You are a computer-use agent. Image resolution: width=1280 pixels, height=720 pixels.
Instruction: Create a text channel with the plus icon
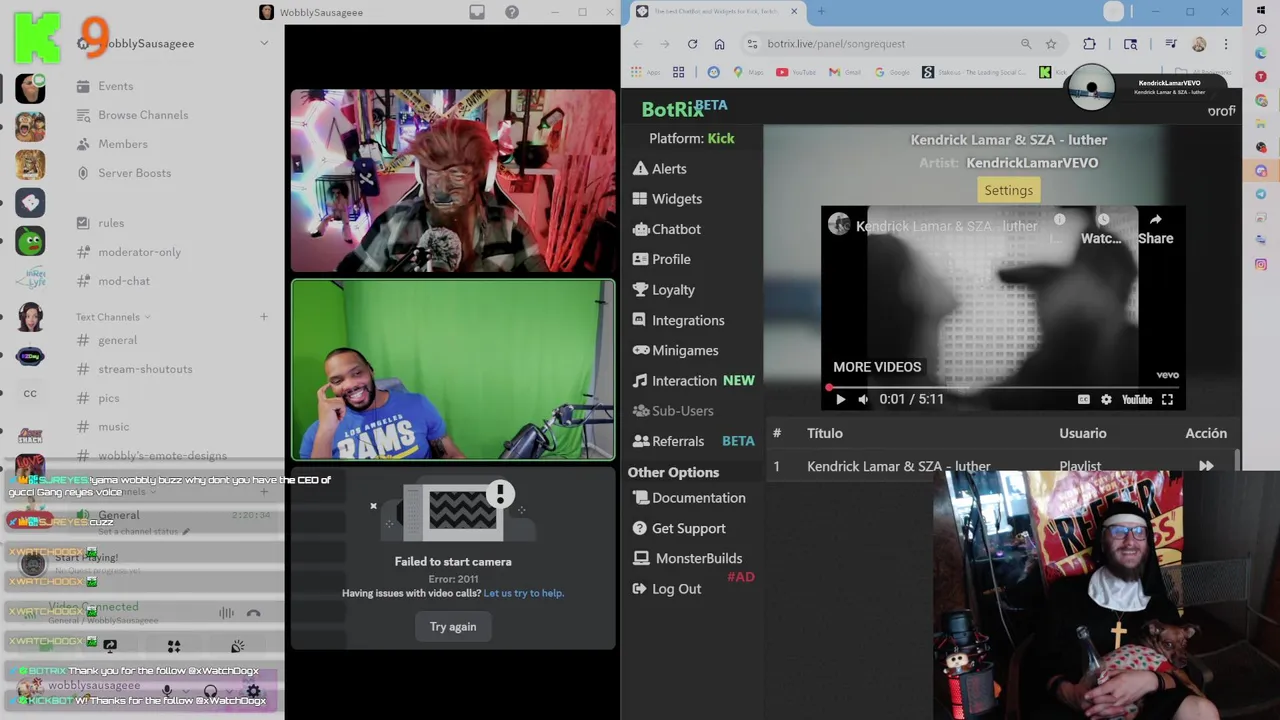264,317
